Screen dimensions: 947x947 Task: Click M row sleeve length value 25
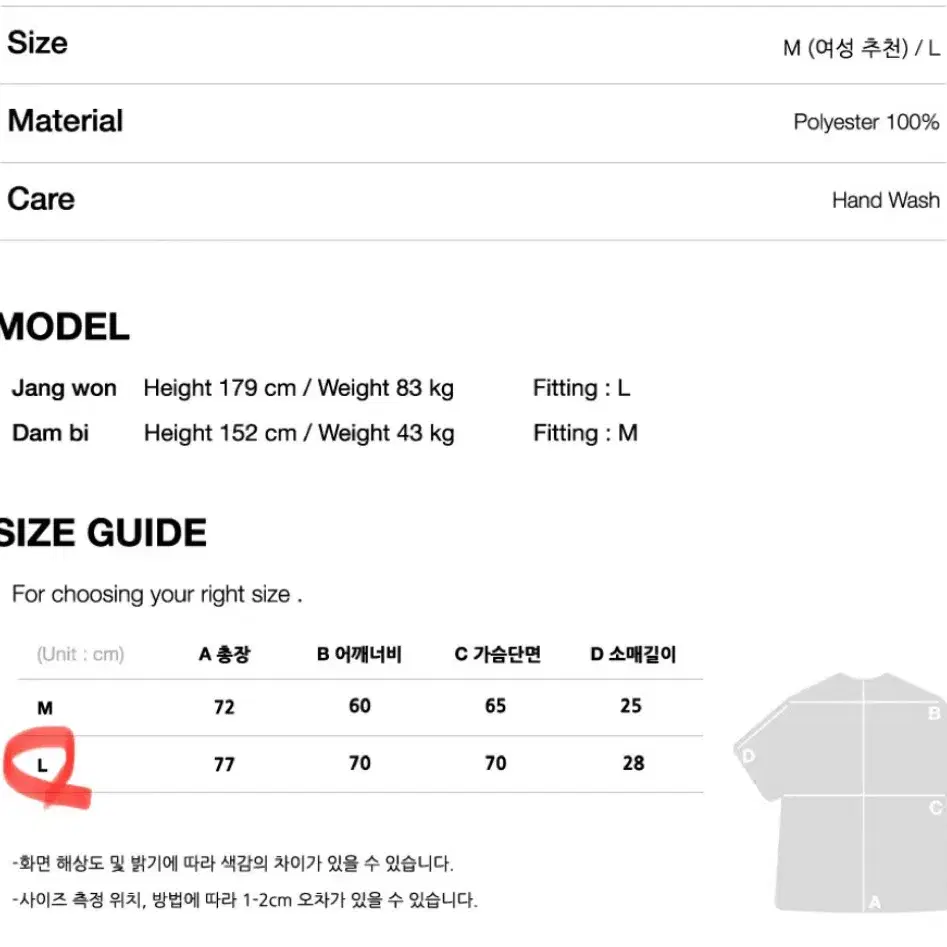631,705
